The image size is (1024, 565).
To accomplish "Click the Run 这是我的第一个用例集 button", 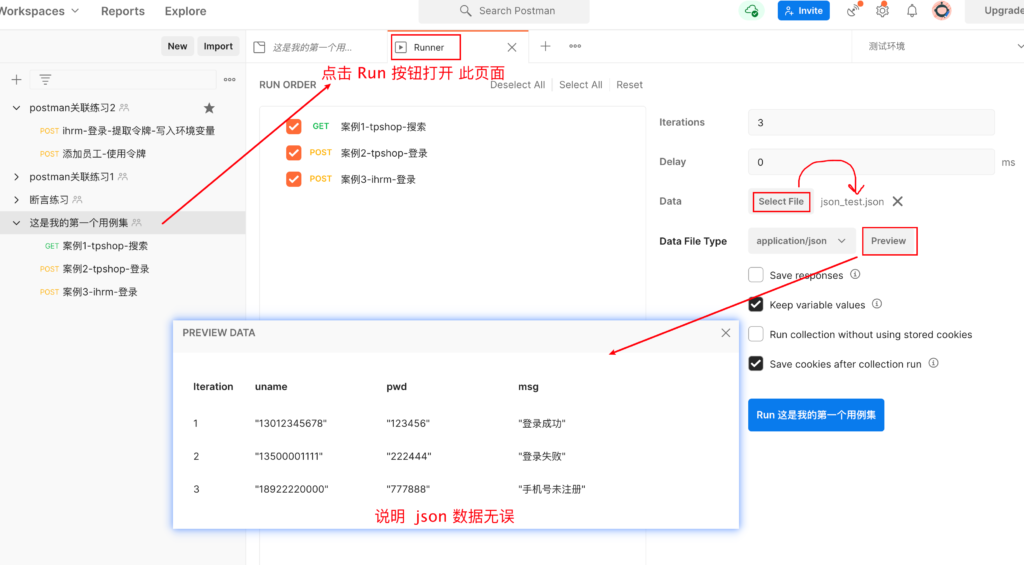I will coord(815,415).
